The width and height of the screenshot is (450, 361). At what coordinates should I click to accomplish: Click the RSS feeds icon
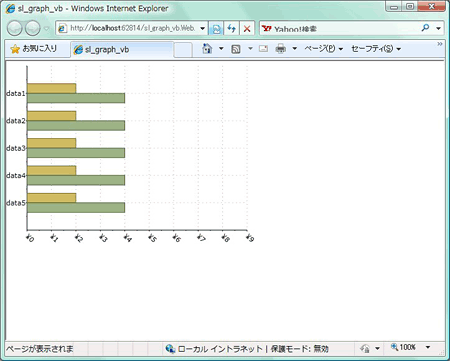236,49
